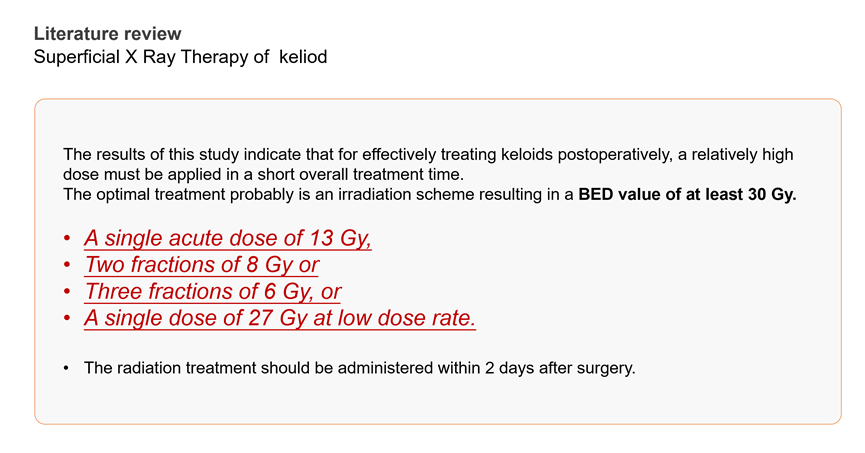
Task: Open "A single acute dose of 13 Gy" link
Action: tap(228, 239)
